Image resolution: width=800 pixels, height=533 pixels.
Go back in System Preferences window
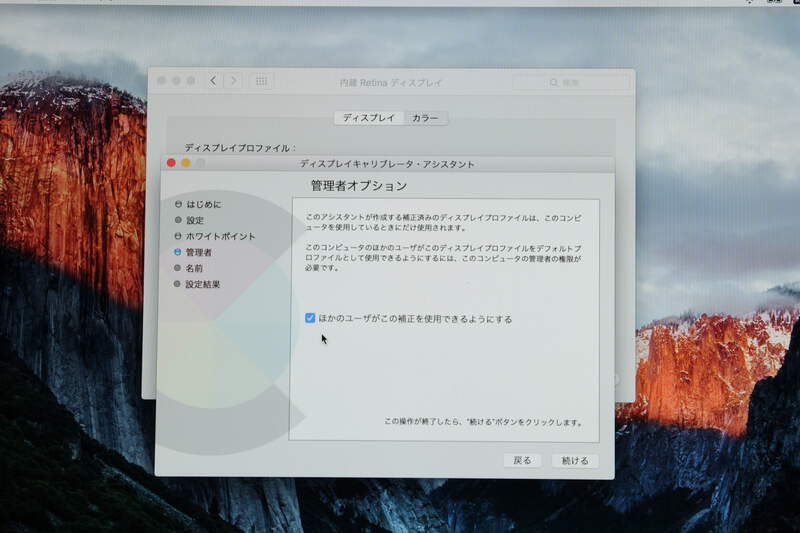[x=213, y=81]
